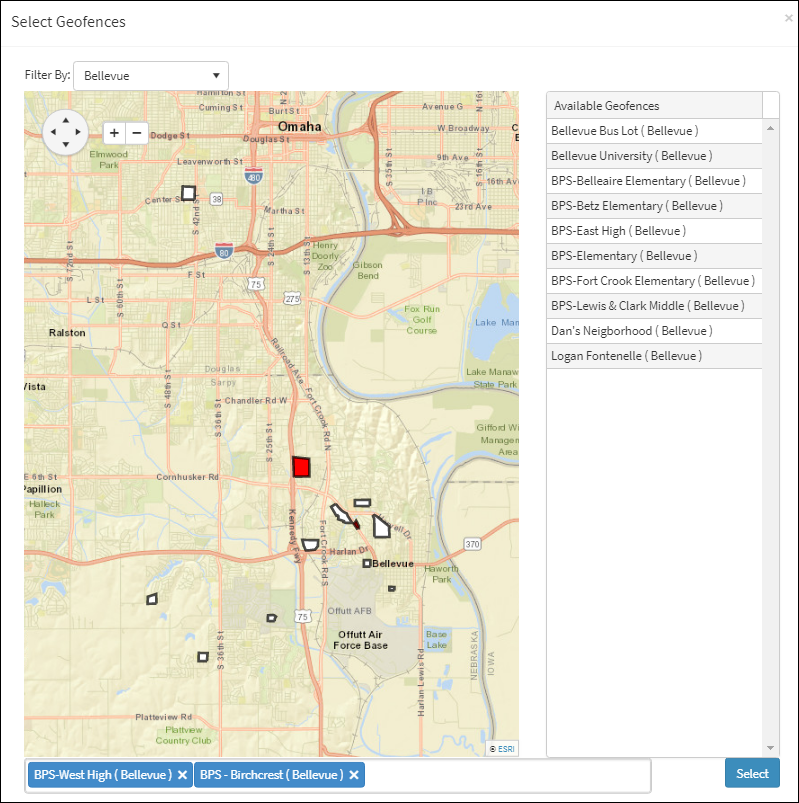The width and height of the screenshot is (799, 803).
Task: Zoom in on the map with the plus button
Action: [x=114, y=133]
